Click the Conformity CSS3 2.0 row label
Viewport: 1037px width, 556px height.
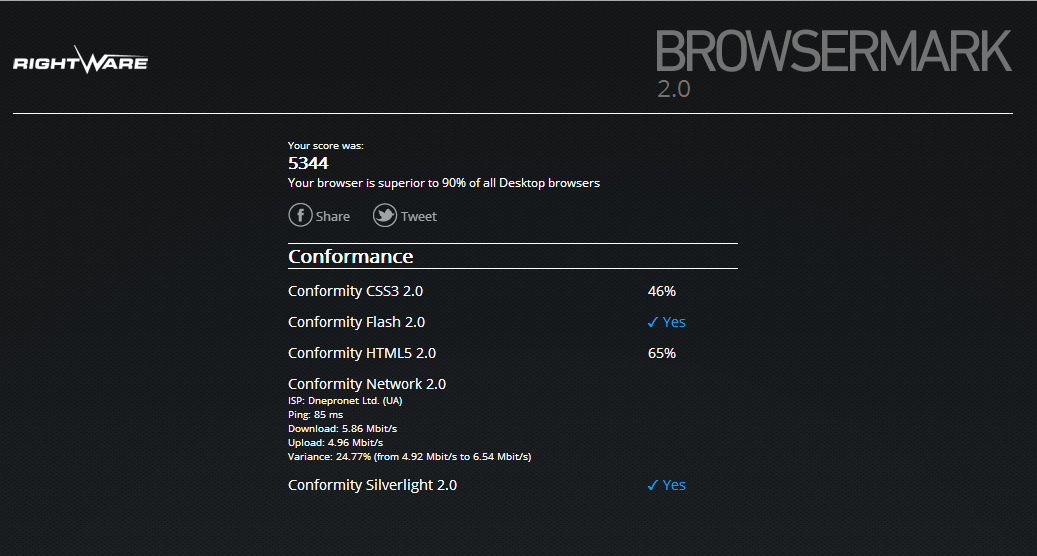coord(355,291)
